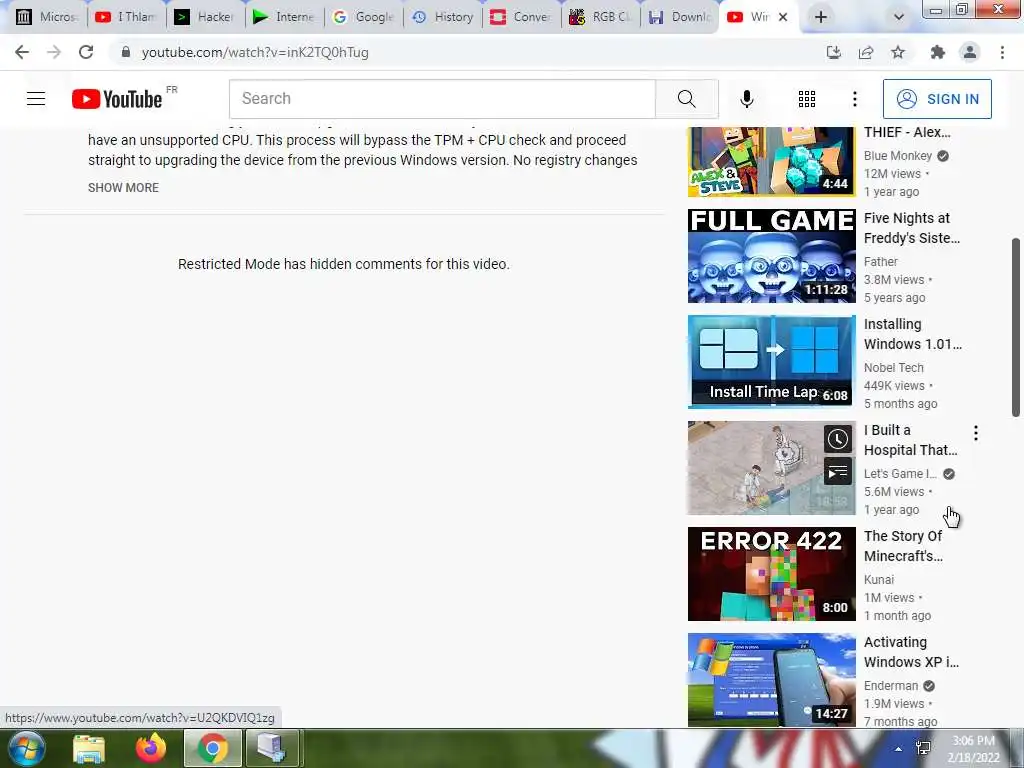Close the current Win… YouTube tab
The width and height of the screenshot is (1024, 768).
point(783,17)
